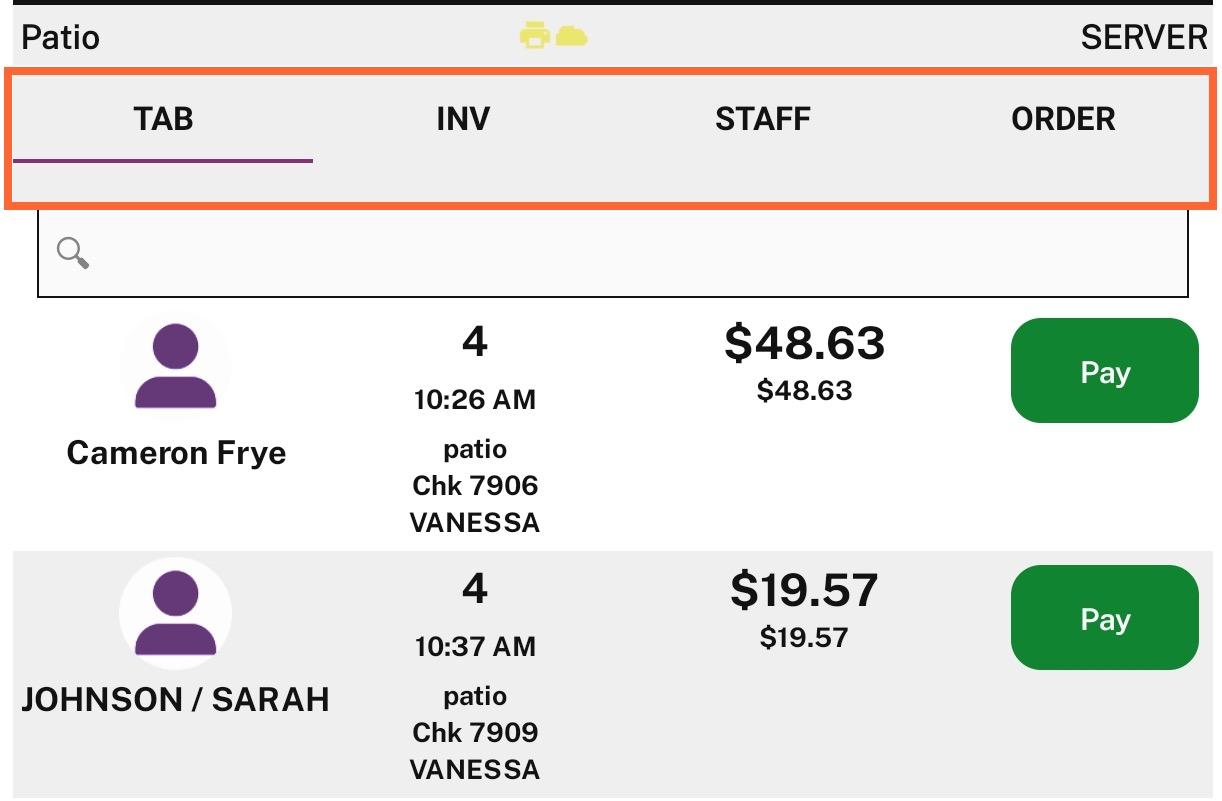Click the Patio location label
Viewport: 1222px width, 801px height.
pos(60,38)
